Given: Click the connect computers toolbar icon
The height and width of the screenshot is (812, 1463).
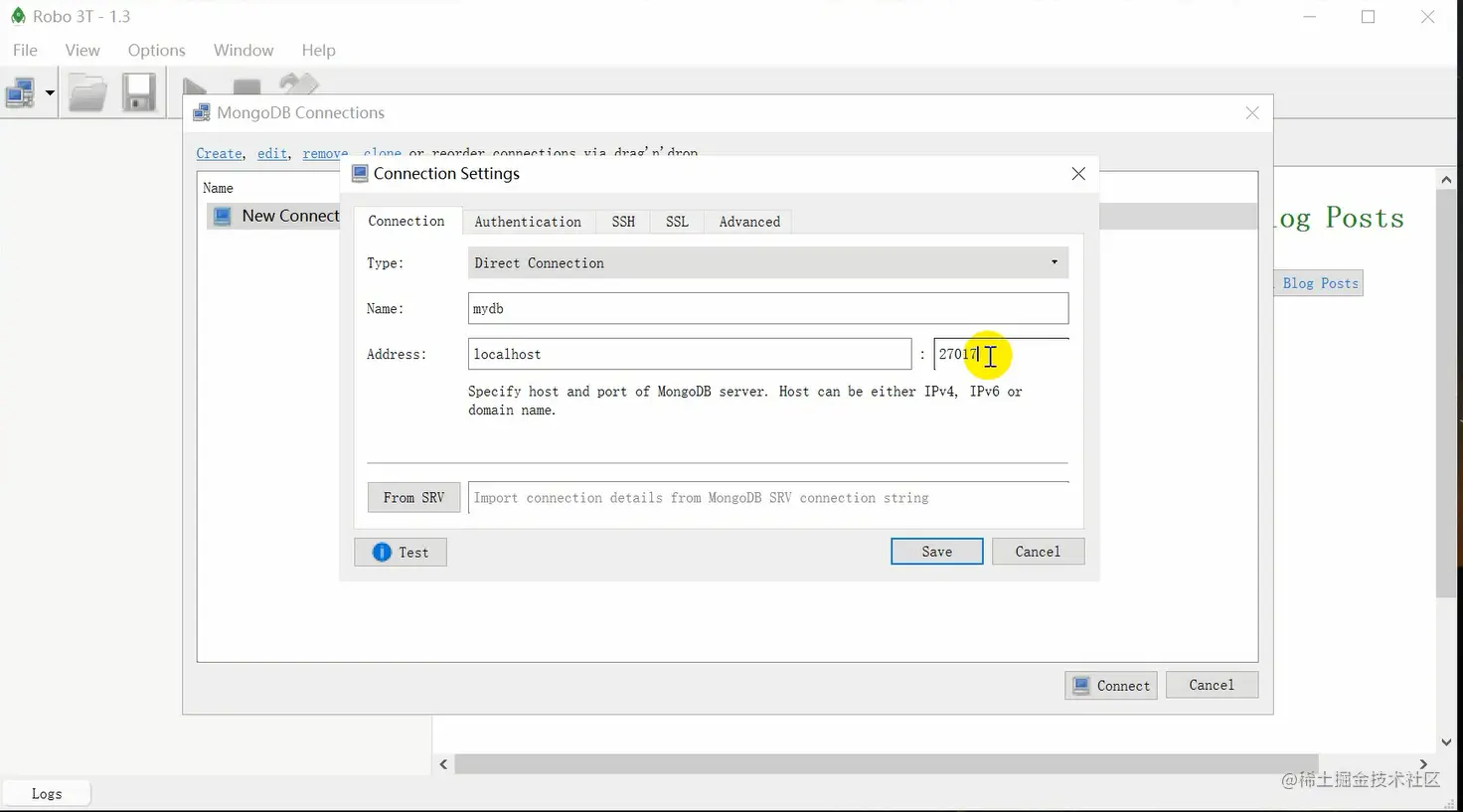Looking at the screenshot, I should coord(20,93).
